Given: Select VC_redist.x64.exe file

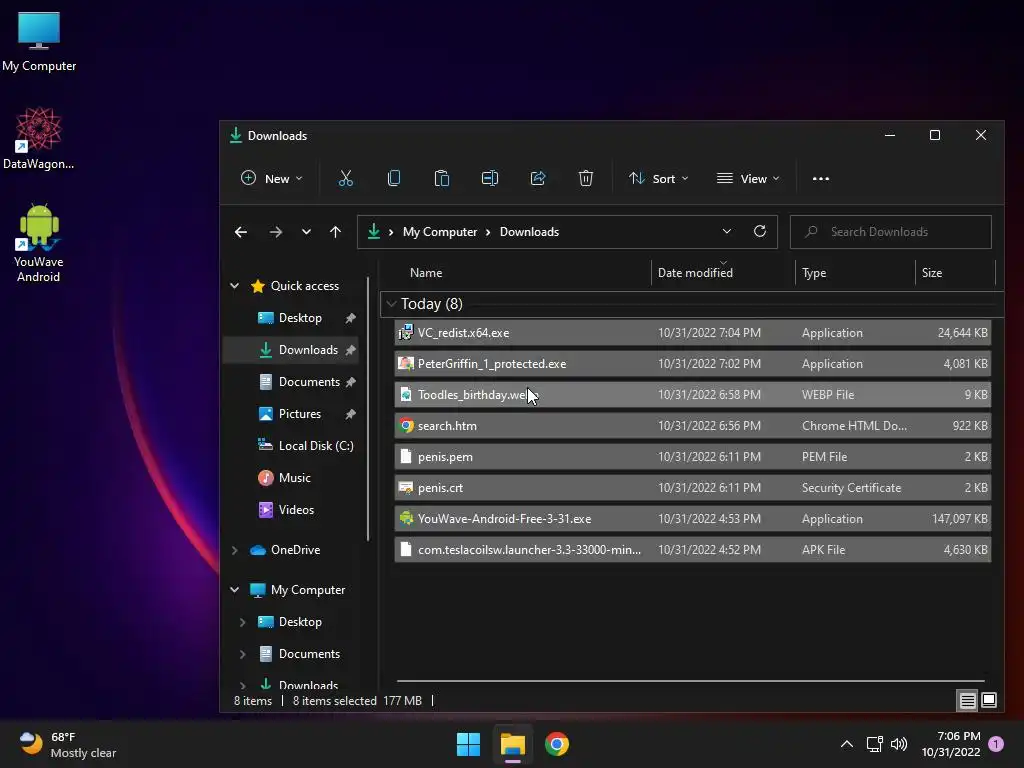Looking at the screenshot, I should click(x=692, y=333).
